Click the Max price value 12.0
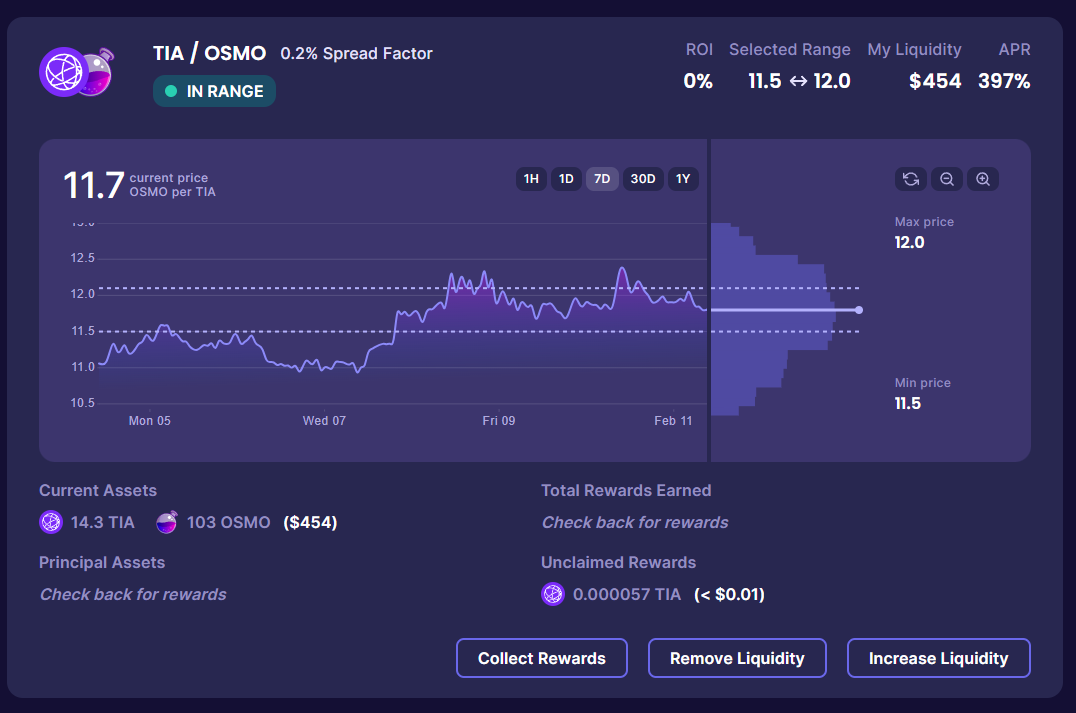 (909, 242)
